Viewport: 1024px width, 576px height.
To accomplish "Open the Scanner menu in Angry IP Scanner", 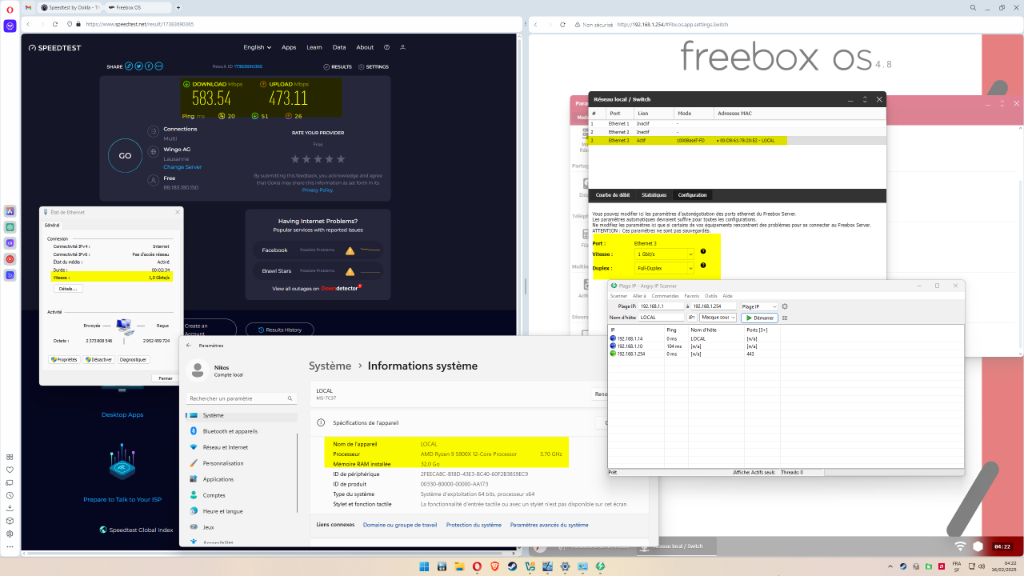I will click(618, 296).
